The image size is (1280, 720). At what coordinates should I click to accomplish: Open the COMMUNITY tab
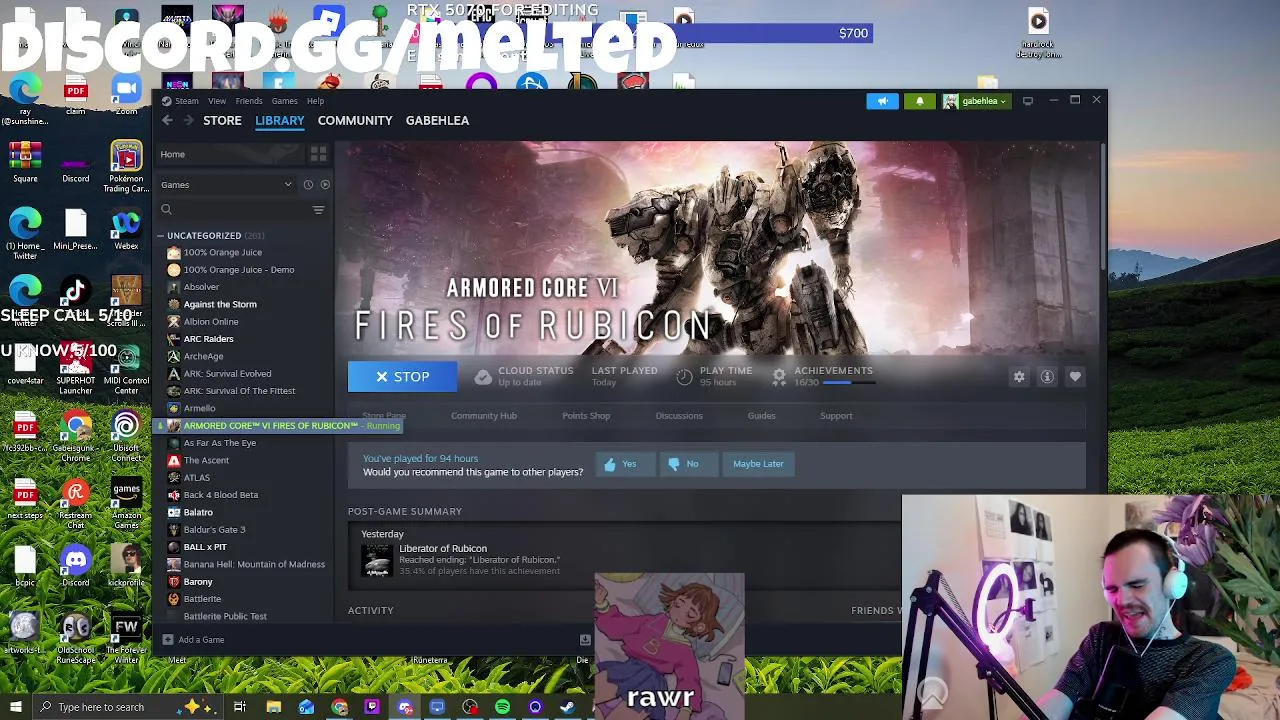355,120
